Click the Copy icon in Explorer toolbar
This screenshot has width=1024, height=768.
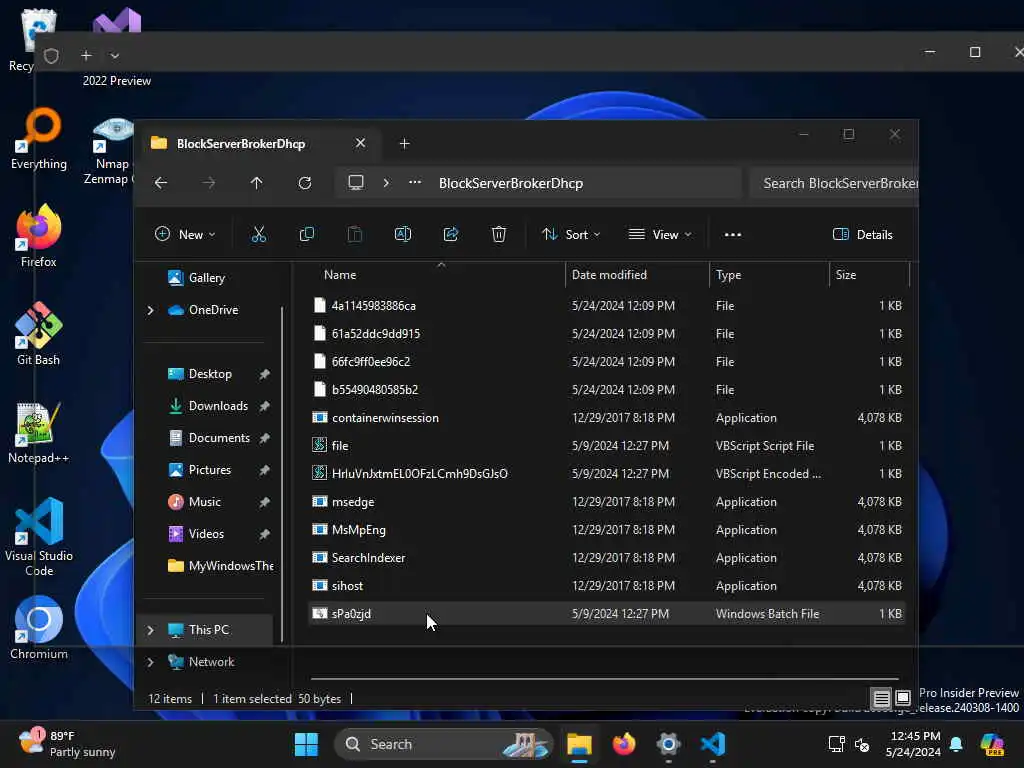tap(306, 234)
